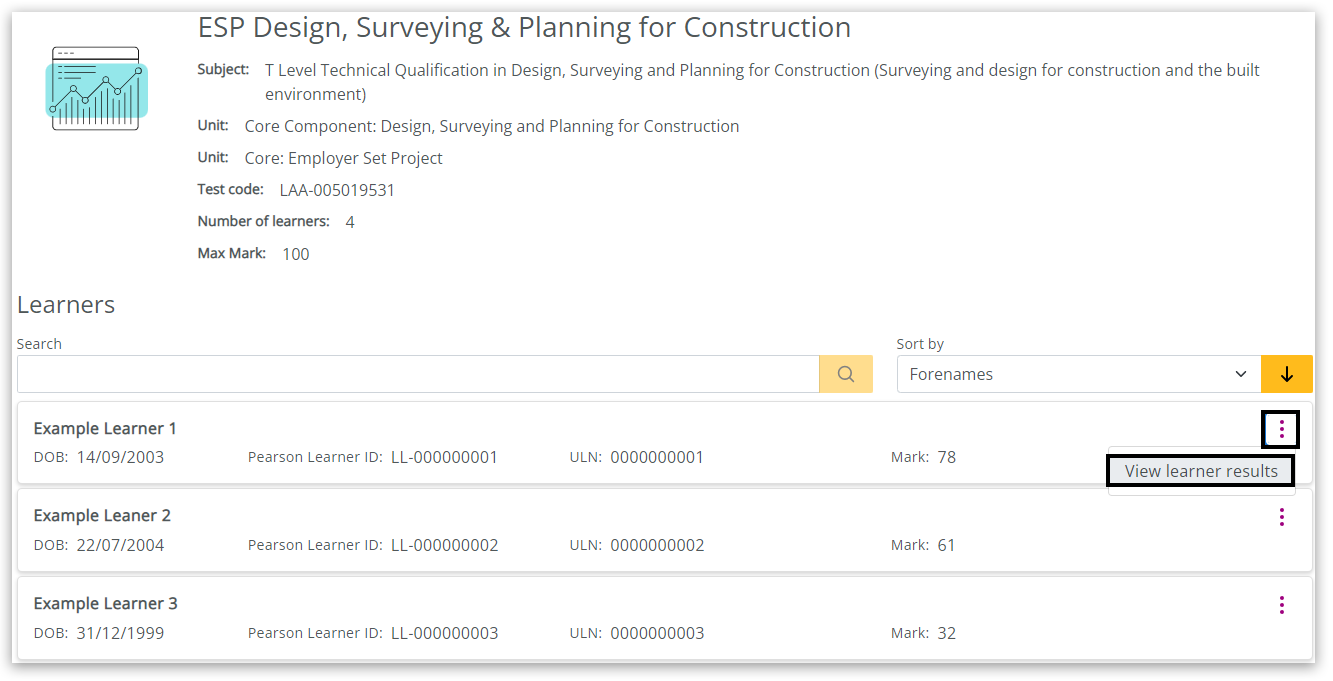1333x681 pixels.
Task: Click the Learners section heading
Action: click(66, 305)
